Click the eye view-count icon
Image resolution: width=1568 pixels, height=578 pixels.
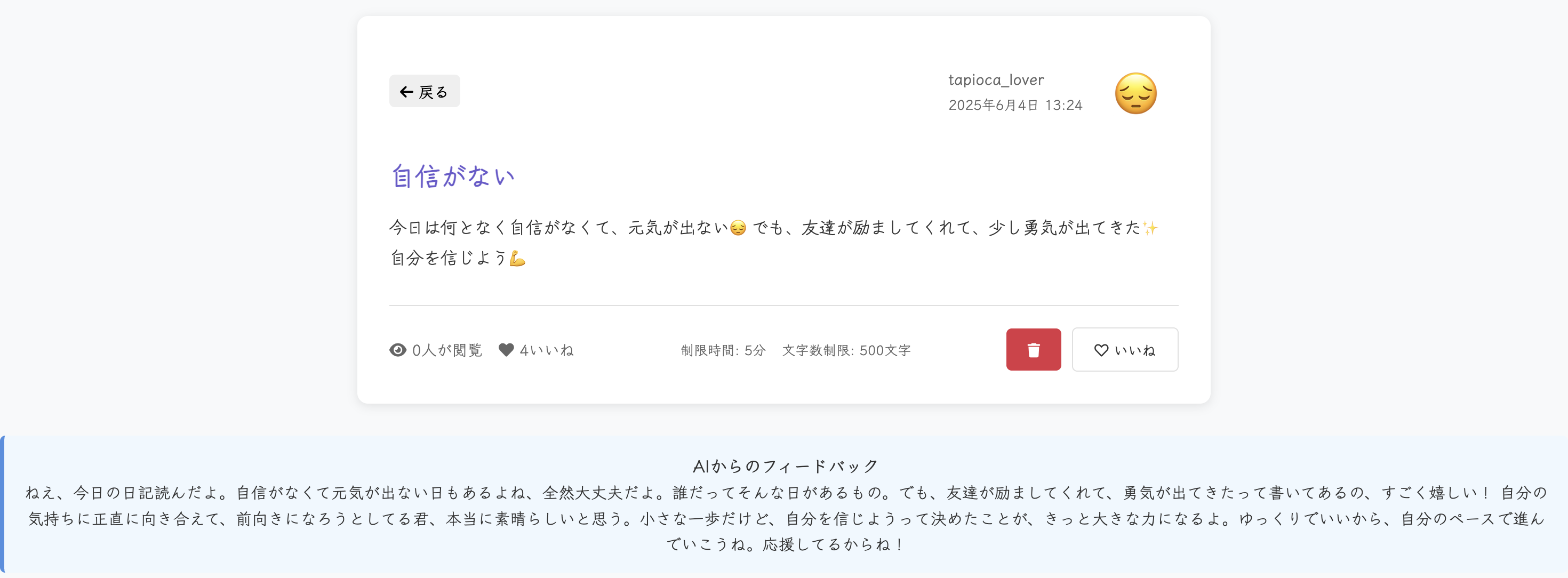click(x=397, y=350)
